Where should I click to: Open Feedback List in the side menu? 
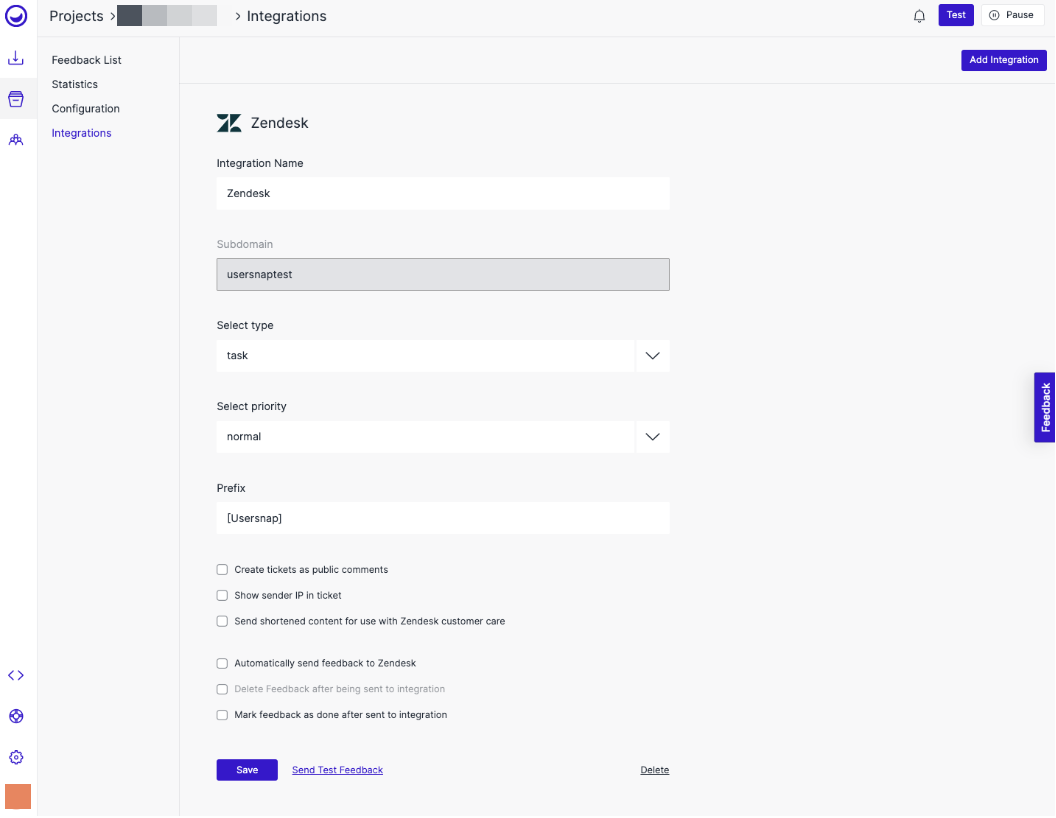(x=86, y=60)
